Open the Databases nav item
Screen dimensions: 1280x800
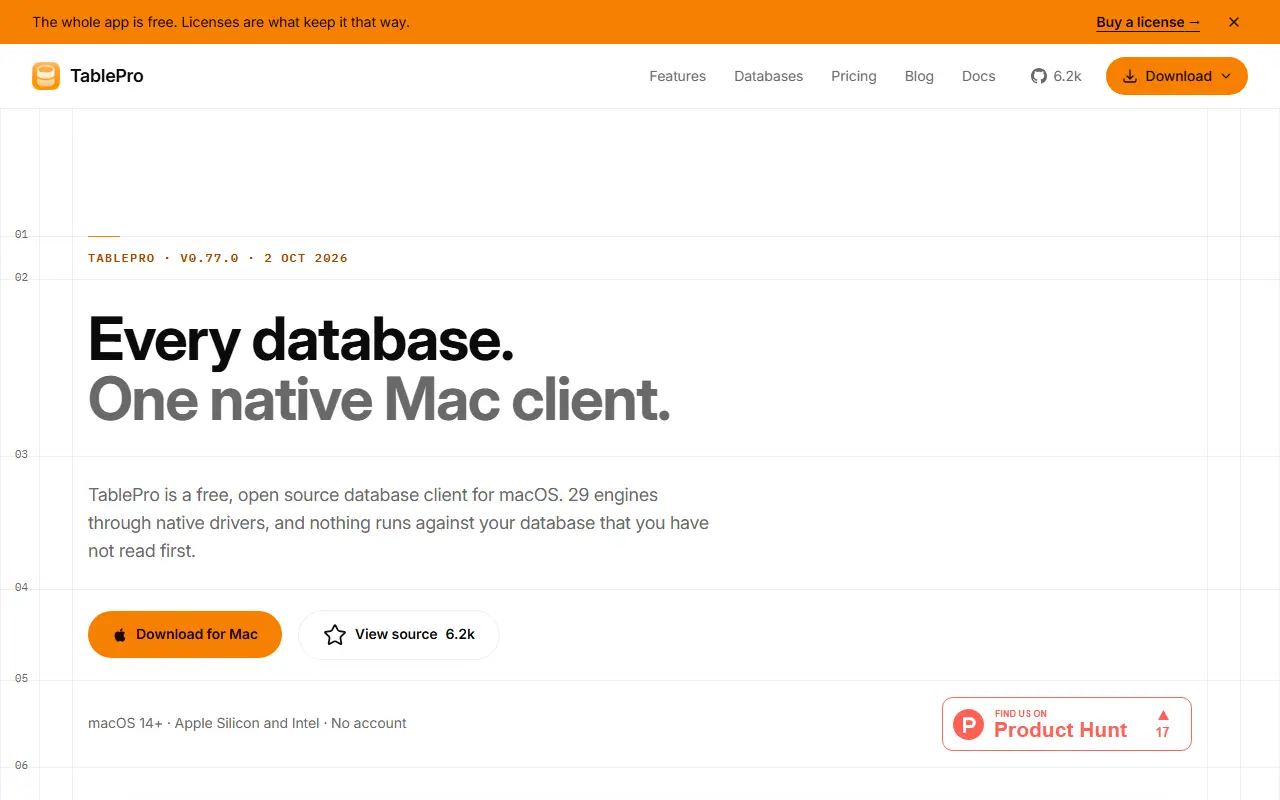768,76
